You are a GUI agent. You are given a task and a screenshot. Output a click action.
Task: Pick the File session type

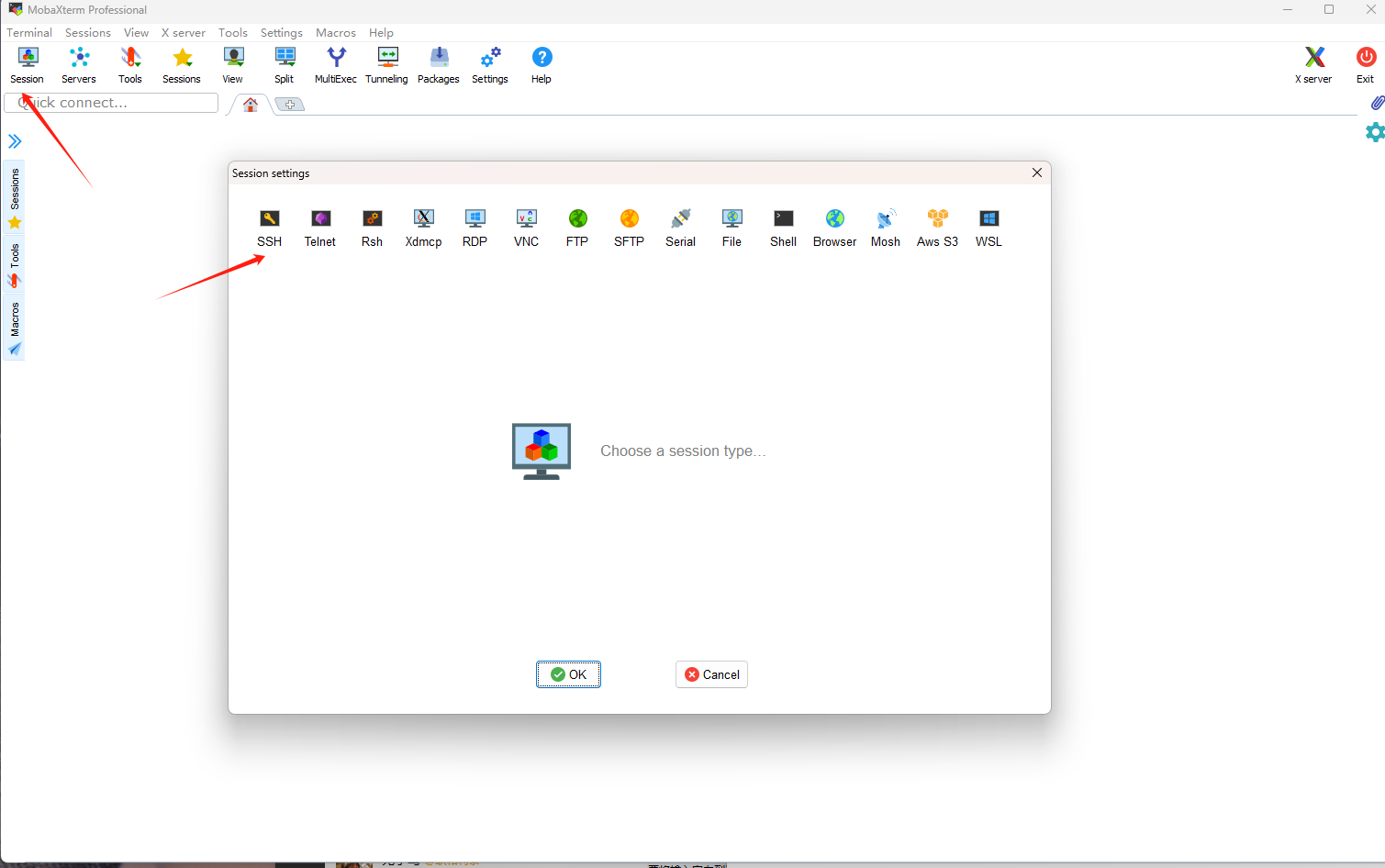pos(732,228)
